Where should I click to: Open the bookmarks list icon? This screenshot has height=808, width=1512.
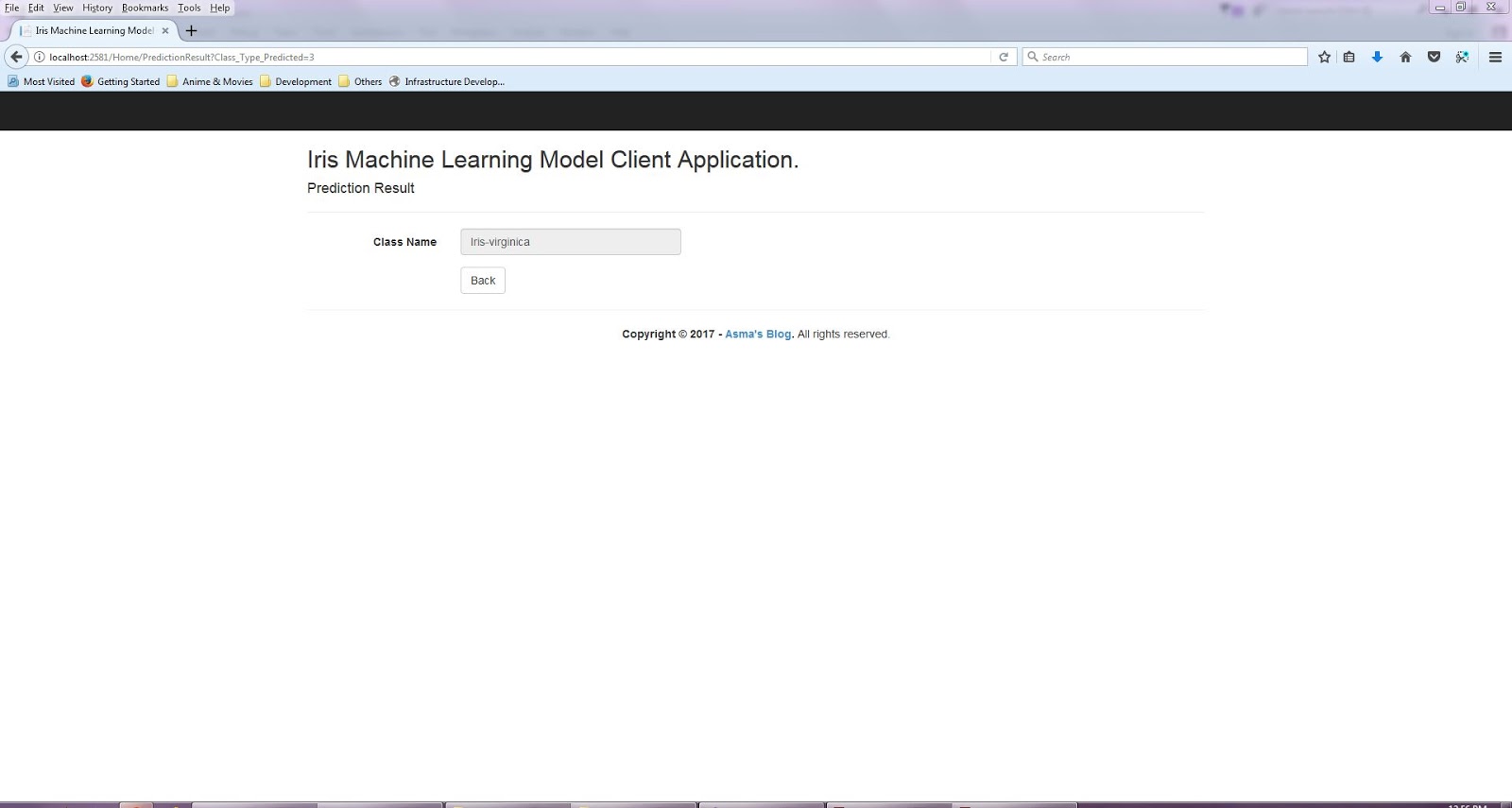coord(1349,57)
